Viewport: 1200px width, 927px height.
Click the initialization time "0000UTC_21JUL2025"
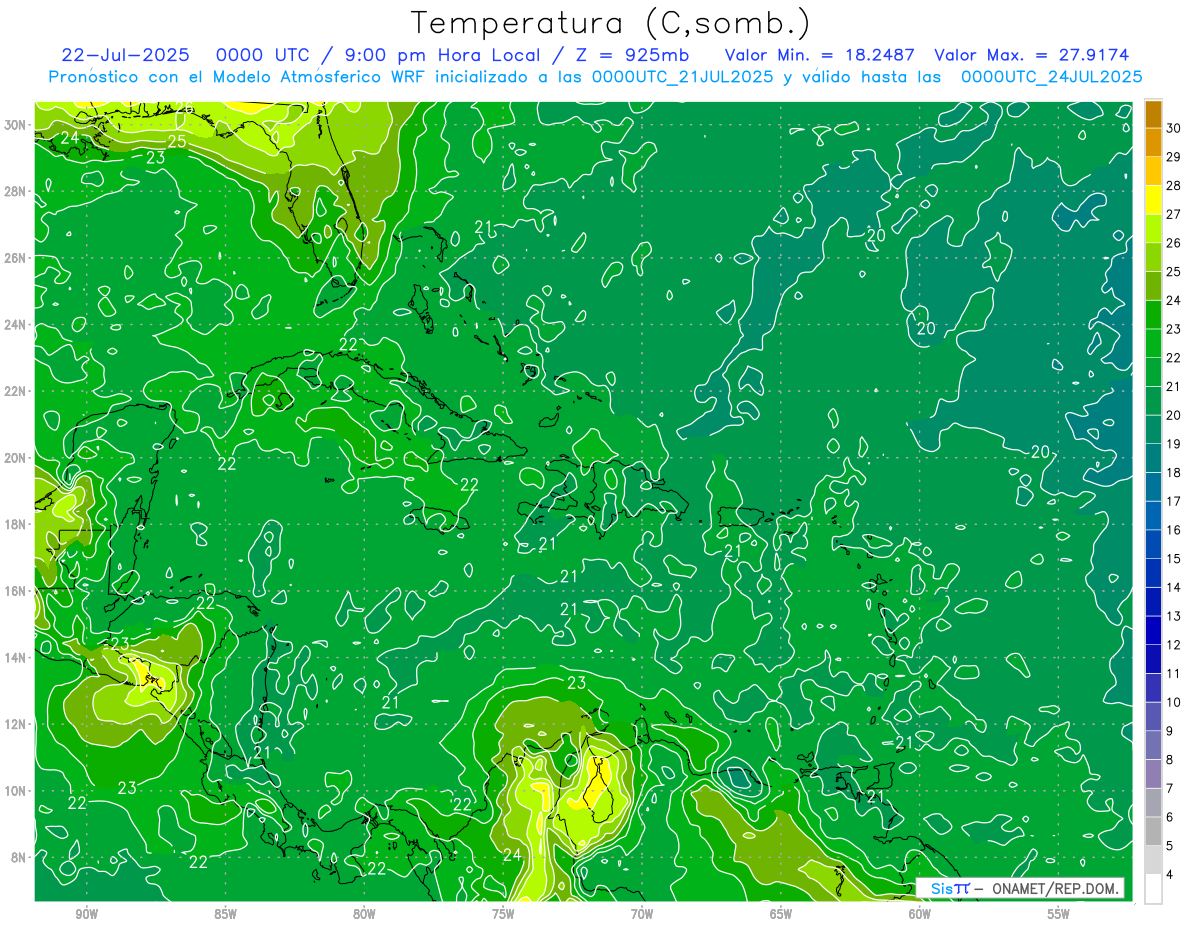point(682,76)
